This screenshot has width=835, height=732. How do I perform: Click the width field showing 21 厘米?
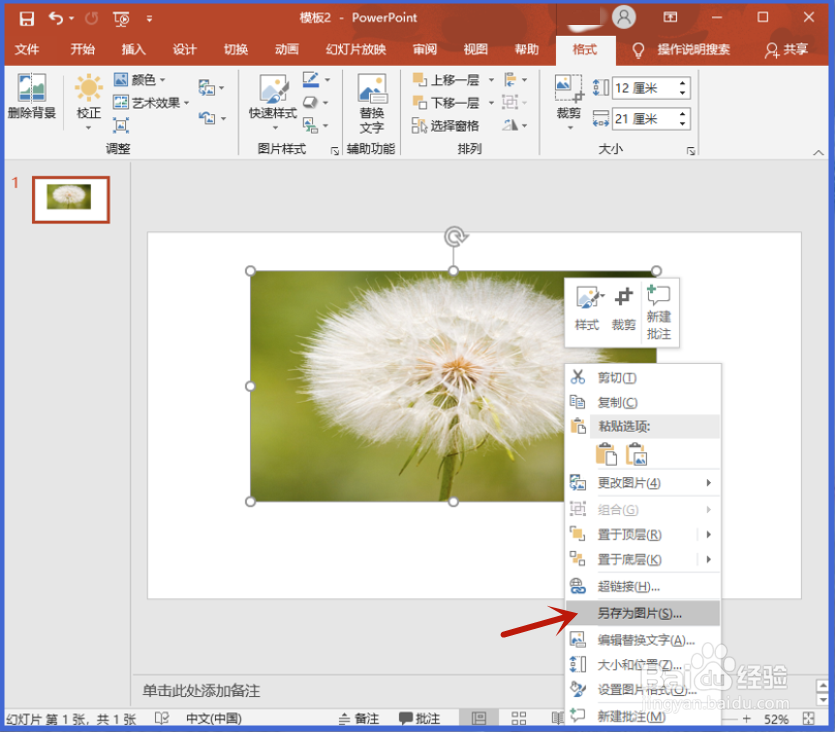pos(645,119)
